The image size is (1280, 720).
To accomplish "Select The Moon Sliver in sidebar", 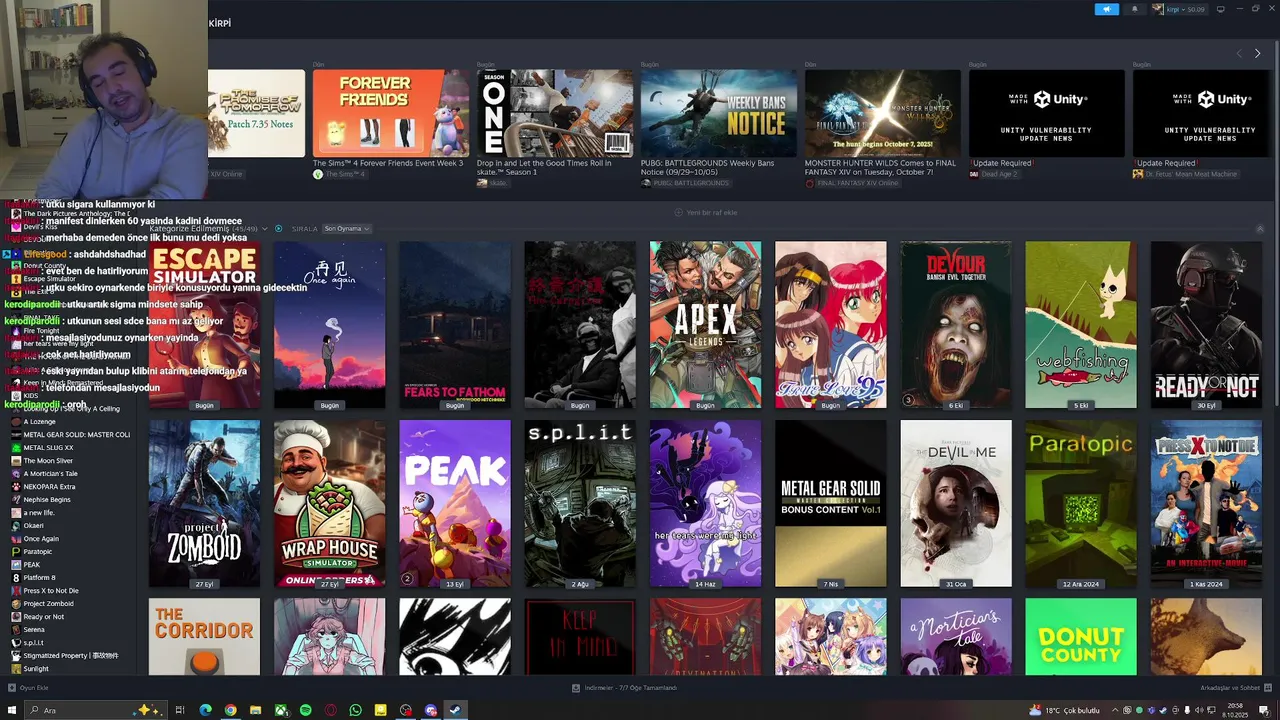I will (x=48, y=461).
